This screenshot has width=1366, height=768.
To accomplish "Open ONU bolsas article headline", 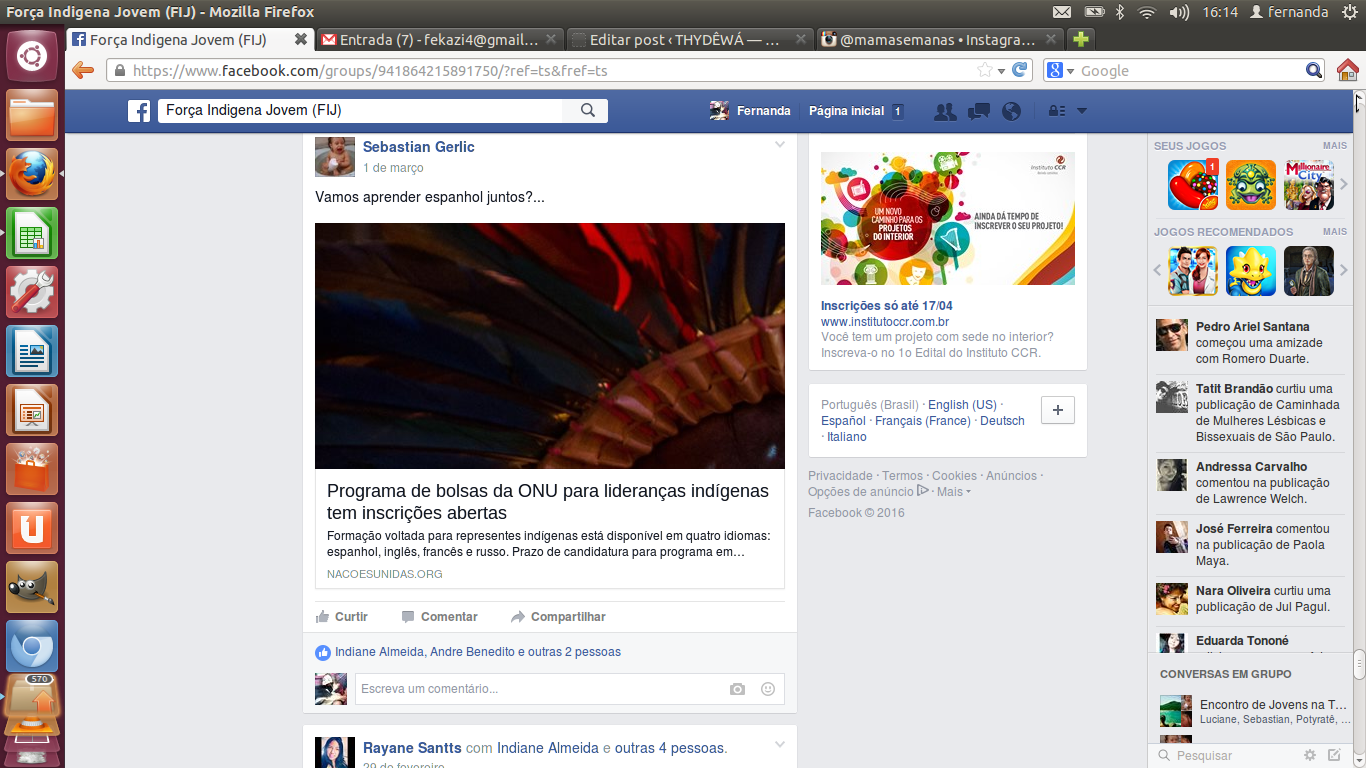I will pos(548,502).
